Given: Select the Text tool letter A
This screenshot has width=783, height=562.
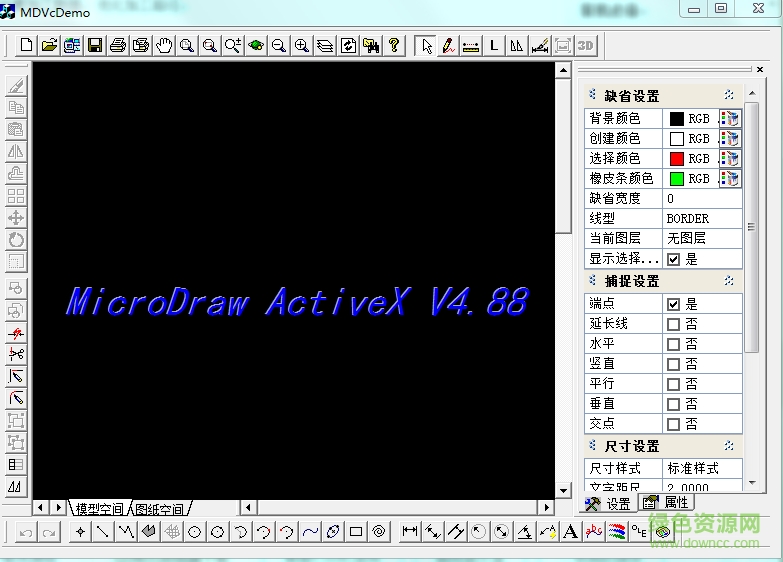Looking at the screenshot, I should point(570,532).
